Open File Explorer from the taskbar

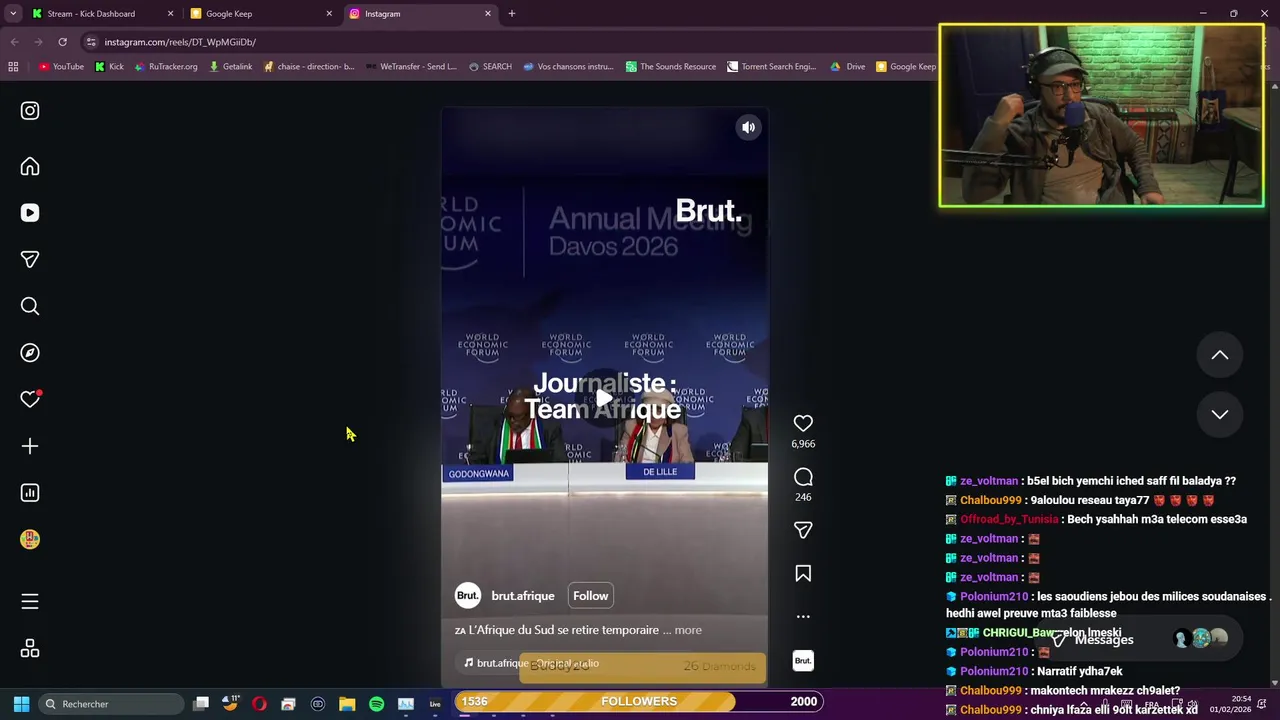(347, 704)
